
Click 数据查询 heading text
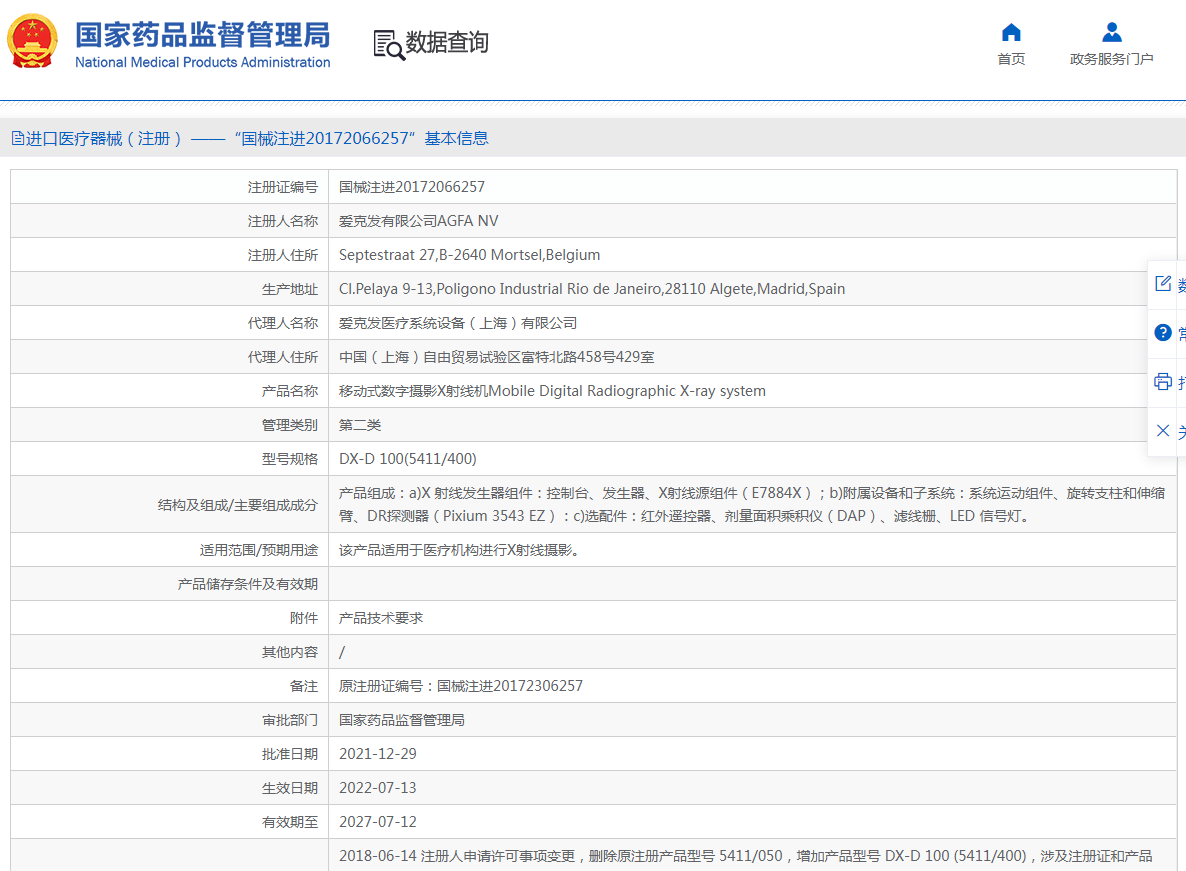click(447, 42)
